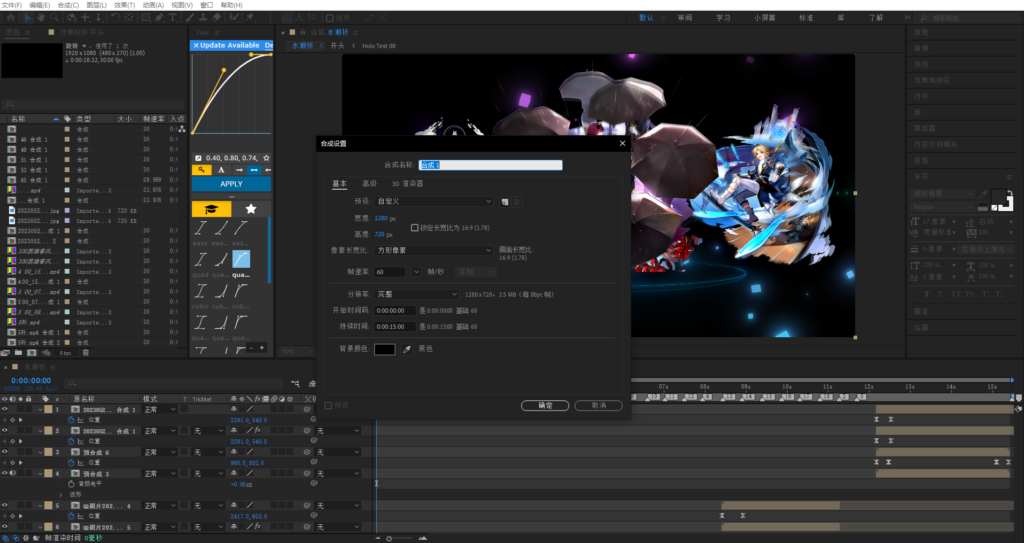Click the star next to Flow curve values
The width and height of the screenshot is (1024, 543).
tap(266, 158)
